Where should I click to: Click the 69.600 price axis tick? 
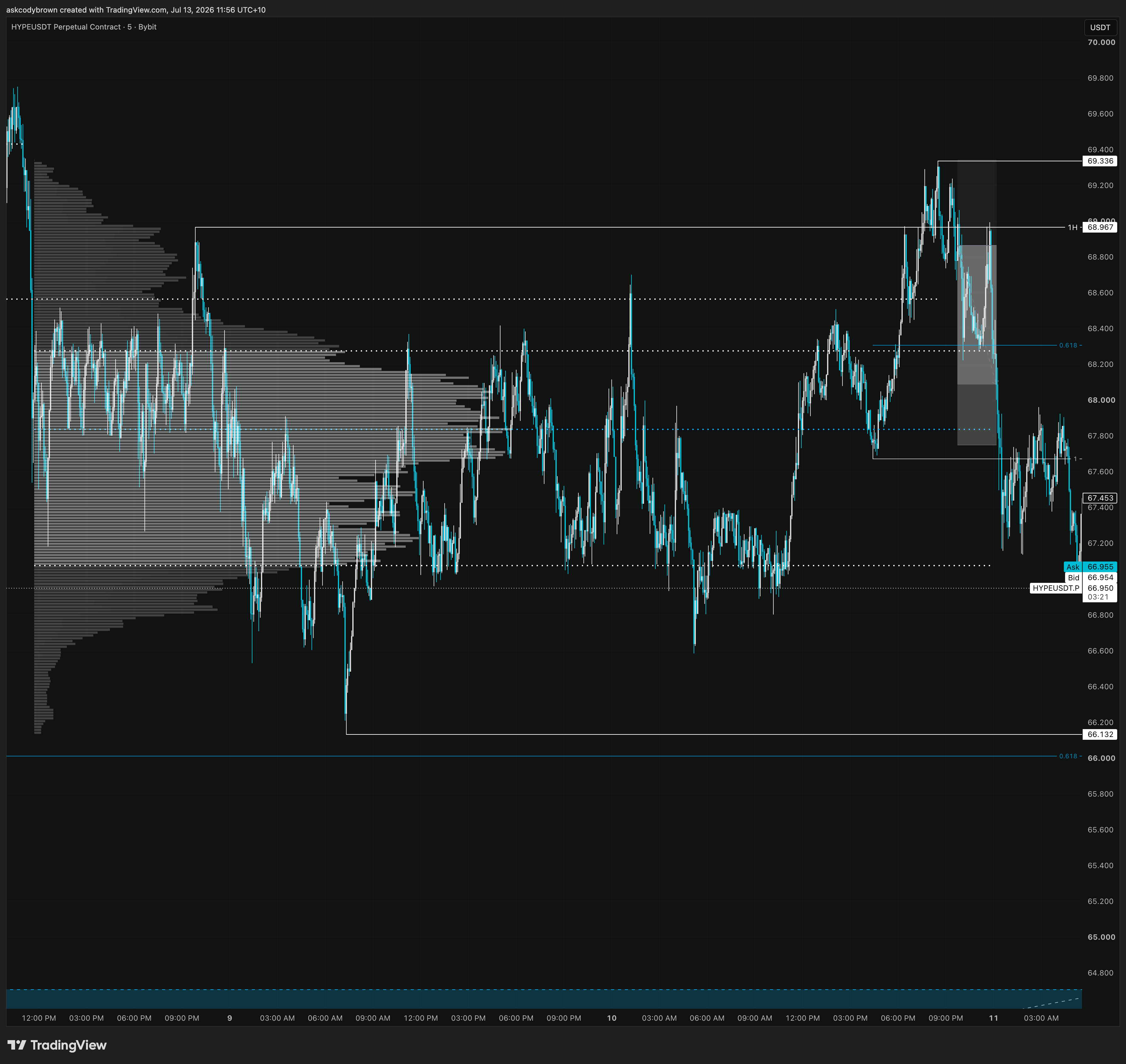click(x=1101, y=114)
